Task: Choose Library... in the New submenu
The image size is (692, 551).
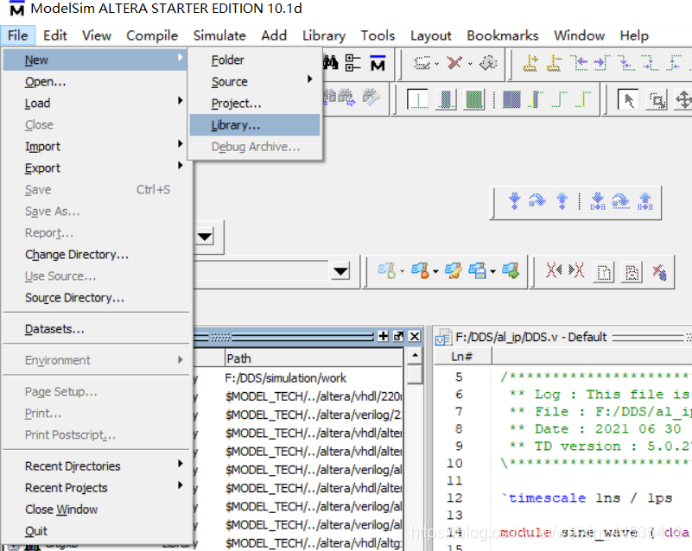Action: click(x=255, y=125)
